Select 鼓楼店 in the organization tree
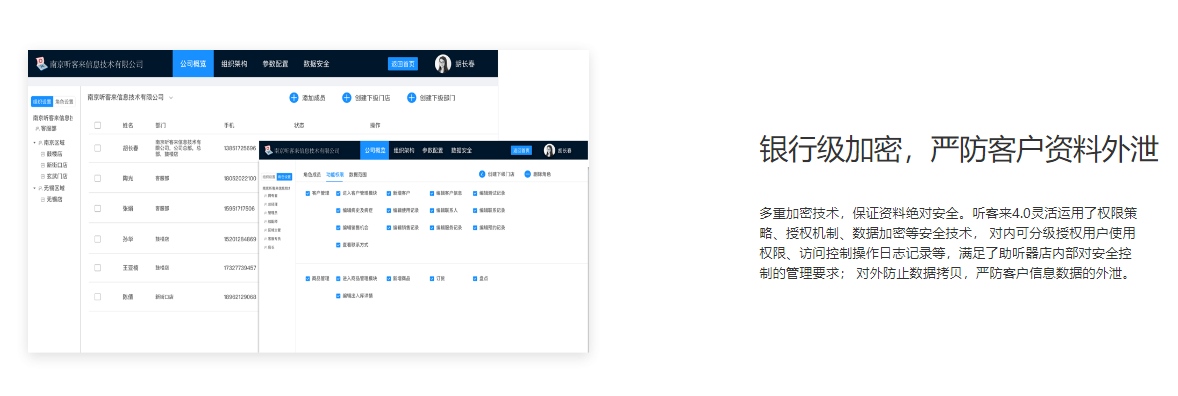Viewport: 1178px width, 396px height. (53, 153)
